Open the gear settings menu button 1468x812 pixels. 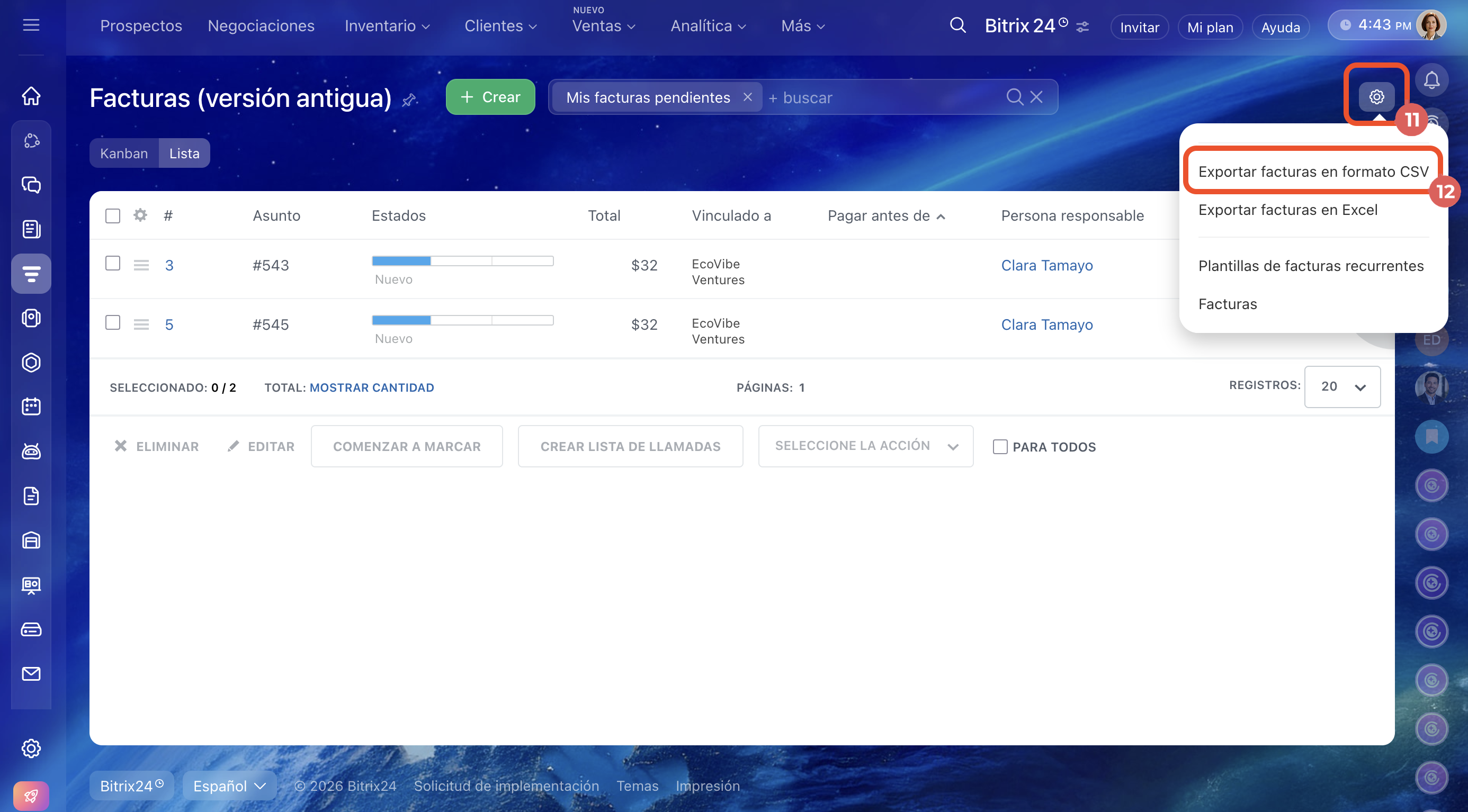click(x=1376, y=97)
